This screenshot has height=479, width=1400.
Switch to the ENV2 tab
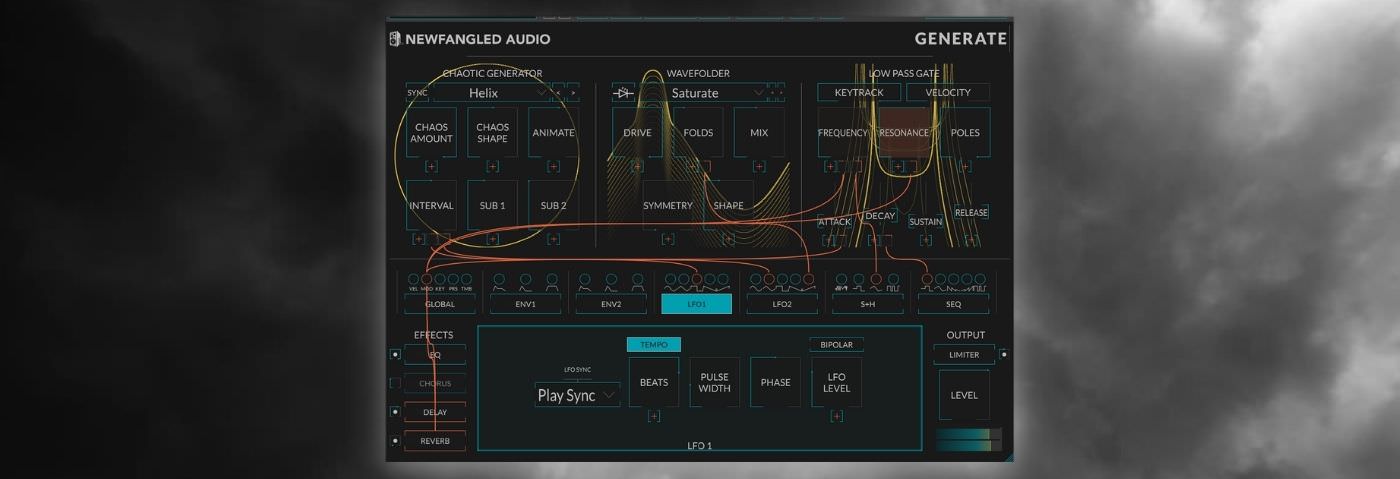[x=611, y=304]
